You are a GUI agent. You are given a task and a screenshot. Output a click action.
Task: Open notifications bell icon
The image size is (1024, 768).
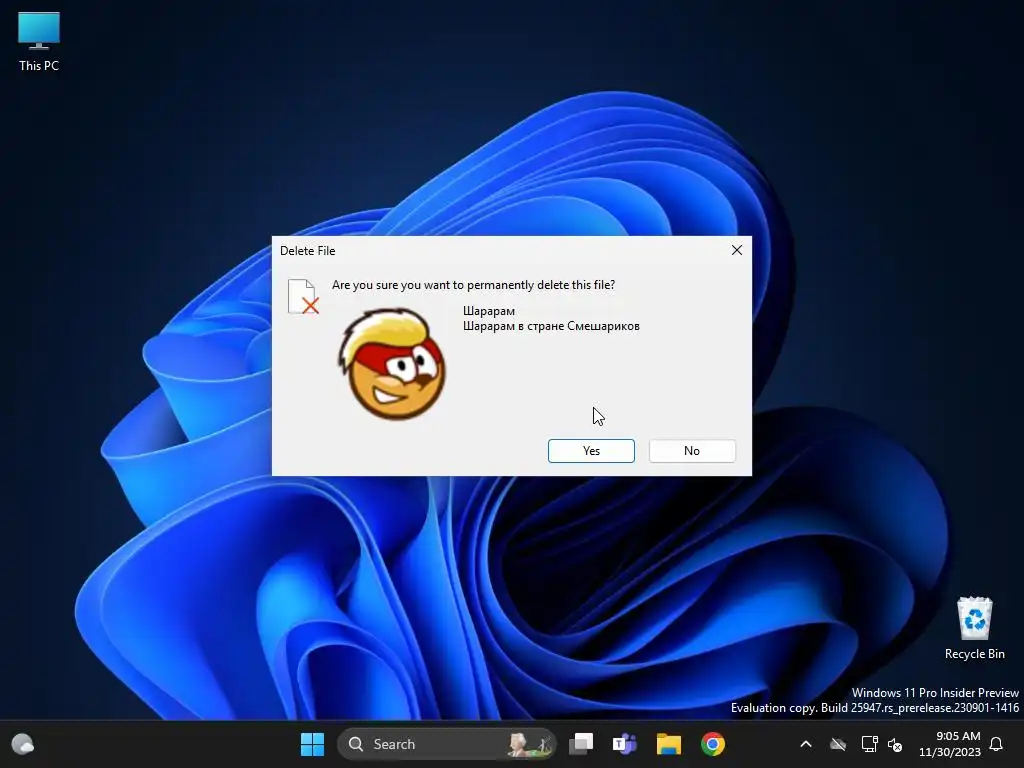coord(997,744)
